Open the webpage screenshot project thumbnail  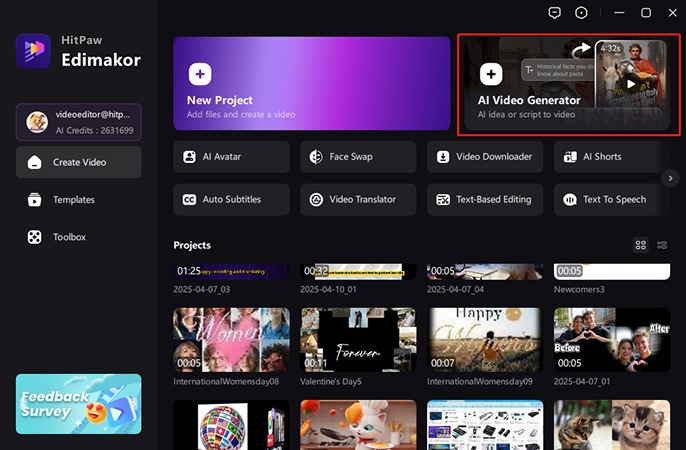tap(485, 425)
